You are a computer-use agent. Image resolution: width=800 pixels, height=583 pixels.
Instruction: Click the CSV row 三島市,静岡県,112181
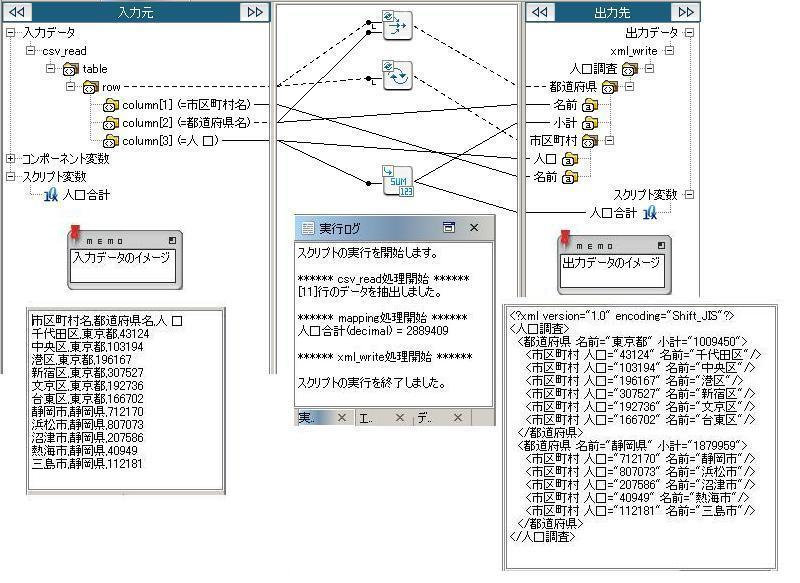[x=87, y=464]
